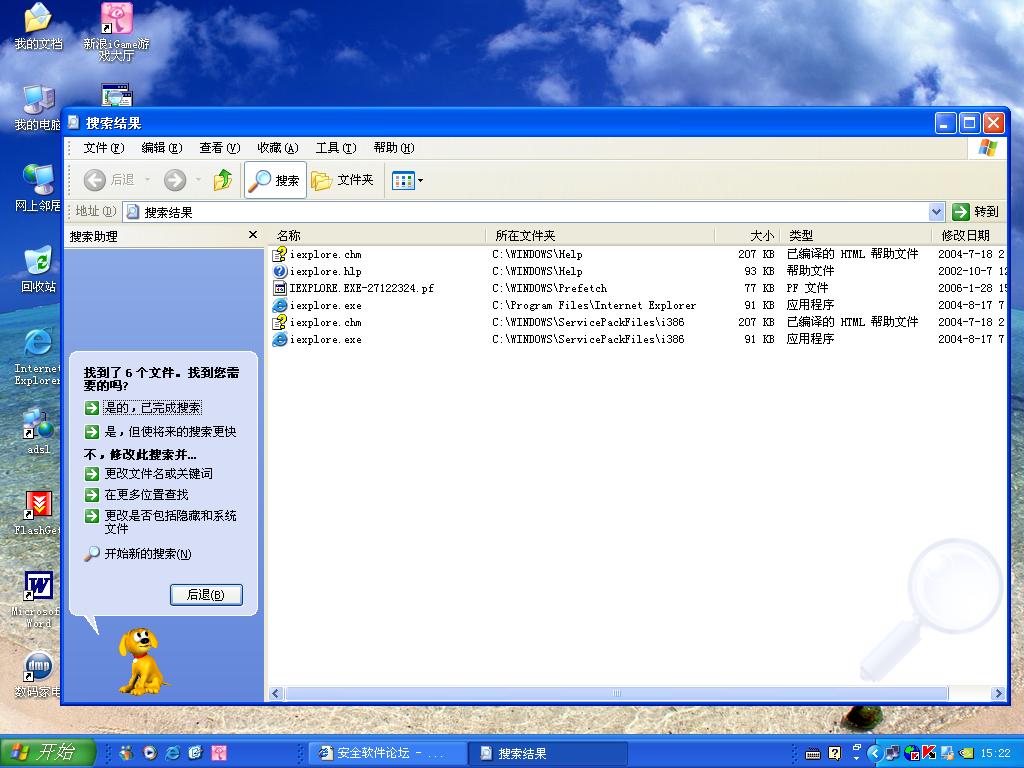
Task: Open the 帮助(H) menu
Action: tap(394, 148)
